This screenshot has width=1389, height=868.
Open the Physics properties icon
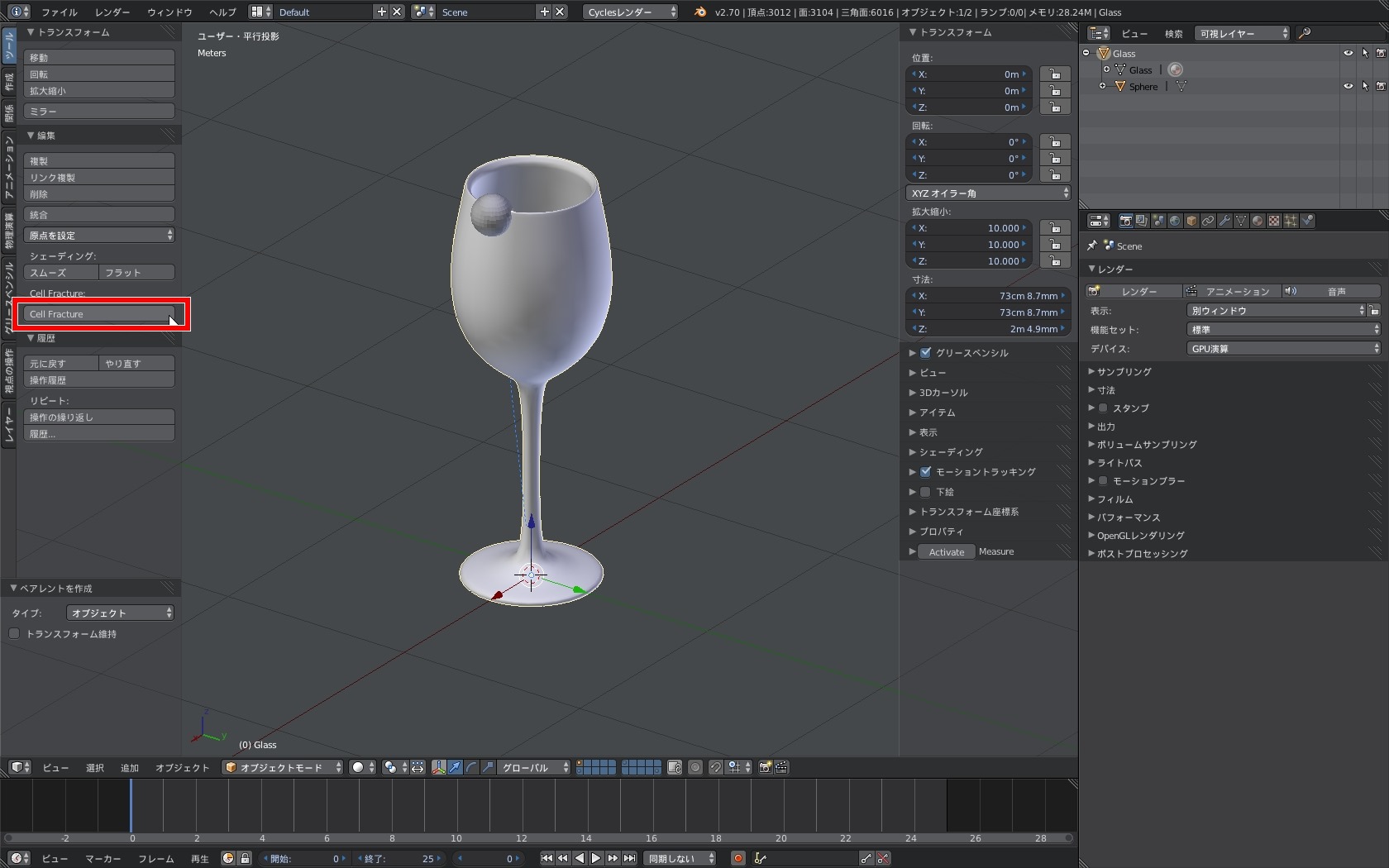[1308, 221]
